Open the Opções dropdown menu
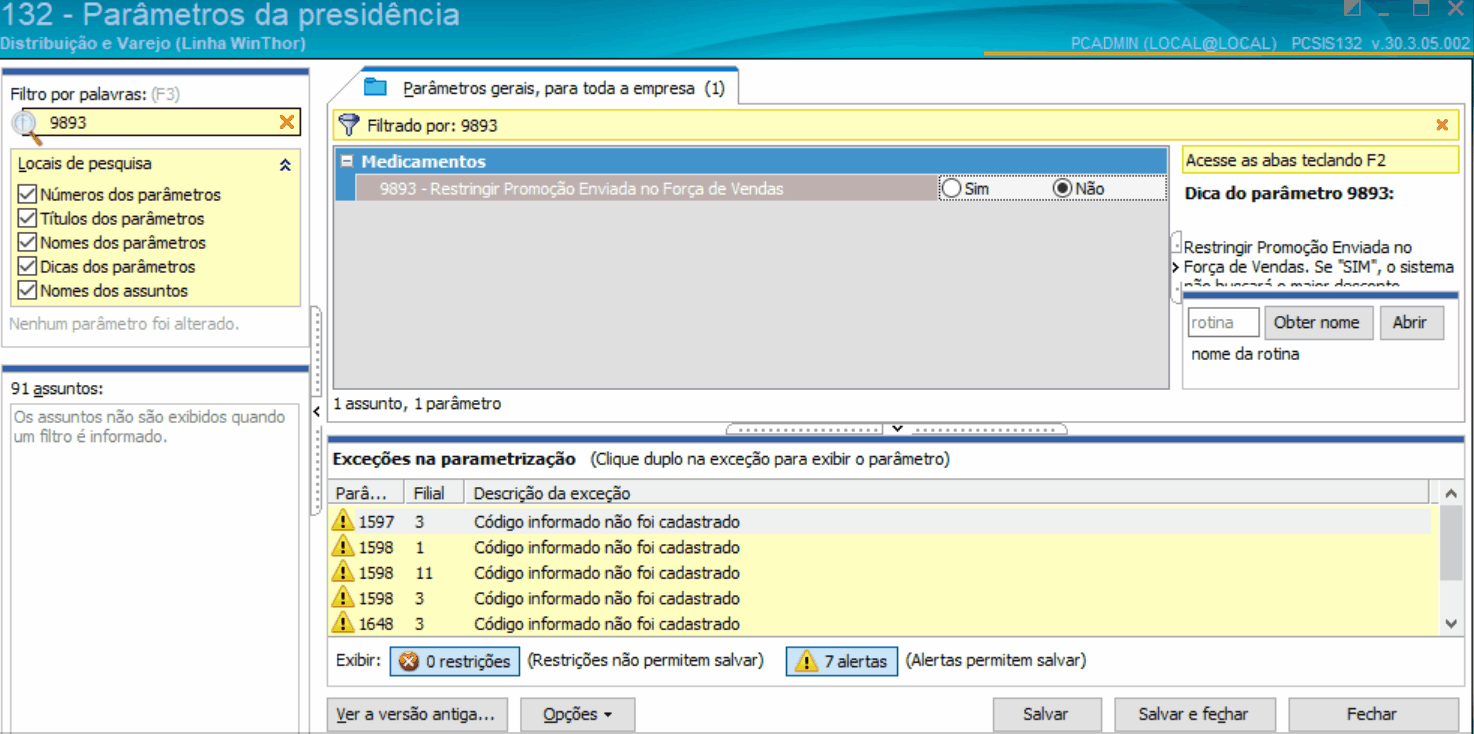 pos(578,714)
